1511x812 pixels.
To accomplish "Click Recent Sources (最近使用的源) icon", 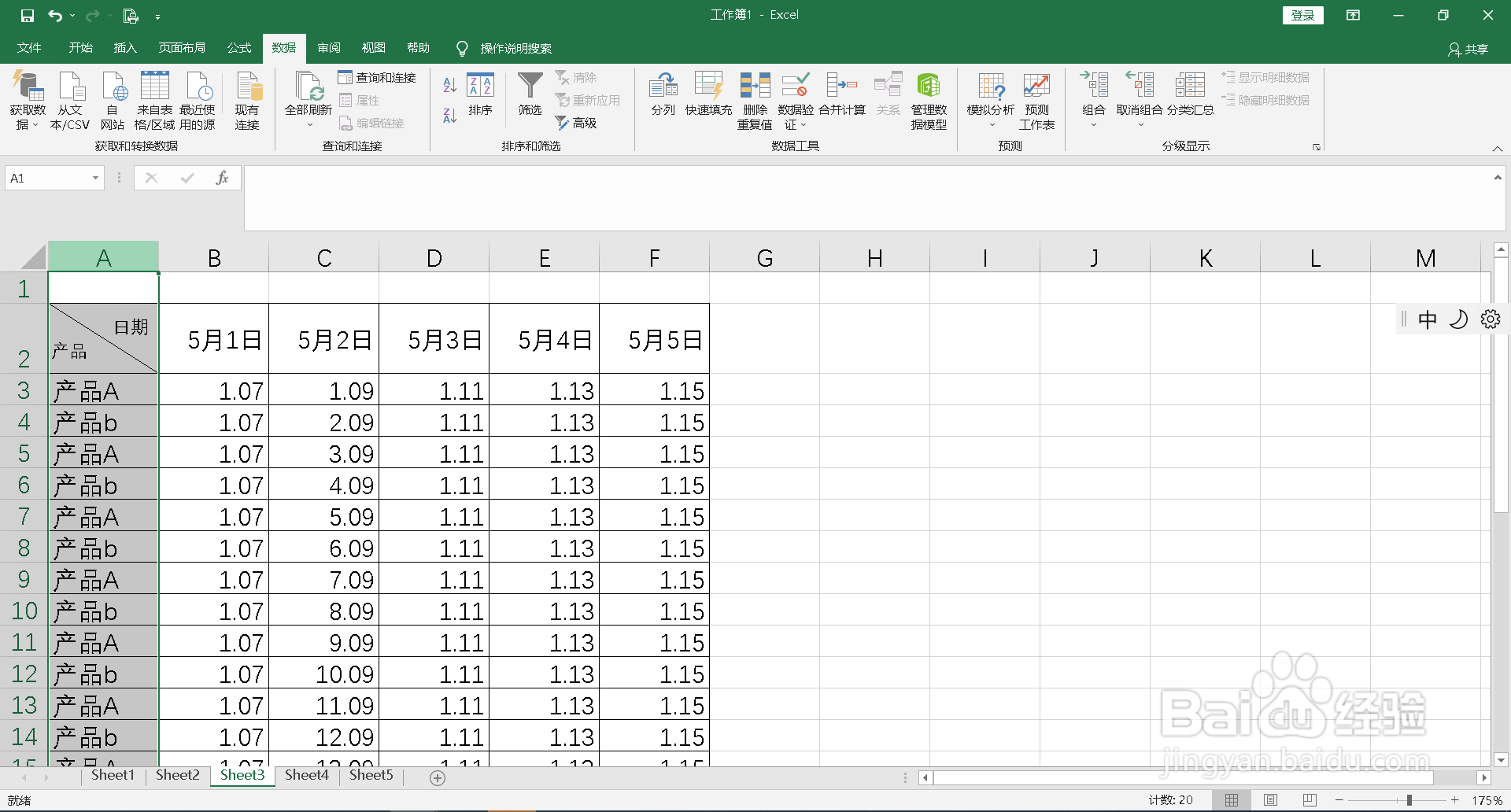I will (x=198, y=101).
